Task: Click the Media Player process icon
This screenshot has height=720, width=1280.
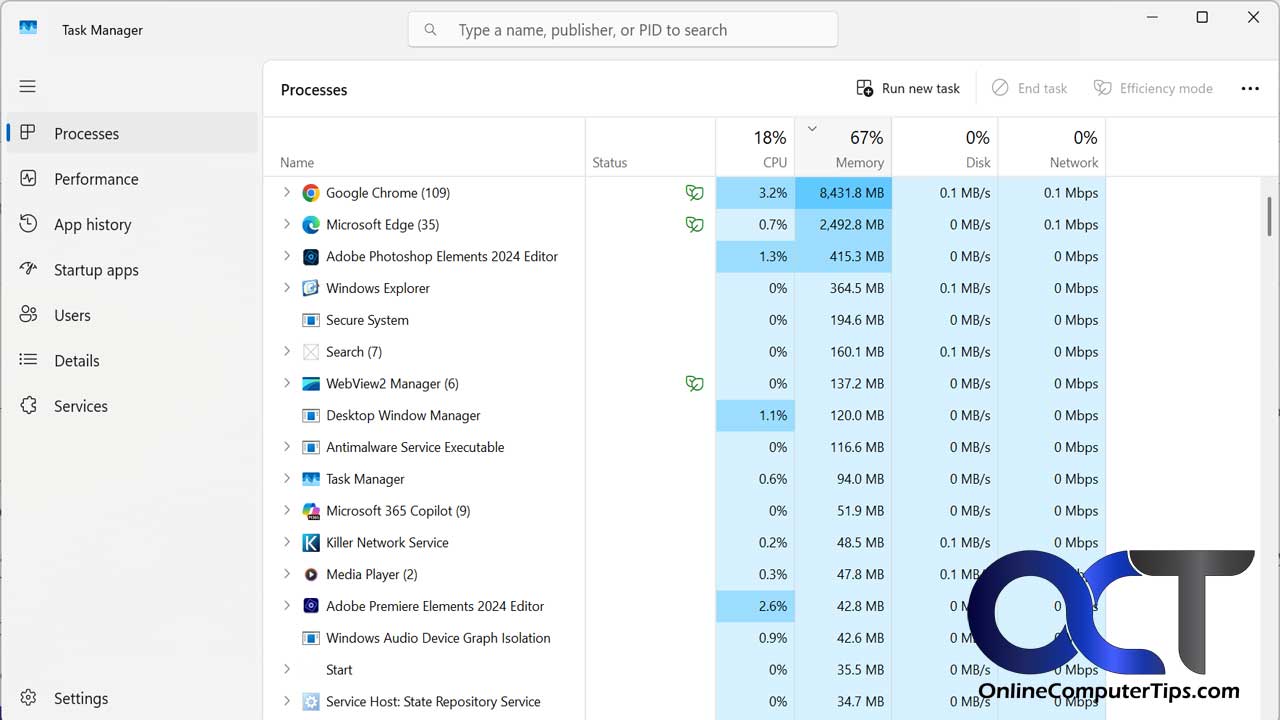Action: tap(311, 575)
